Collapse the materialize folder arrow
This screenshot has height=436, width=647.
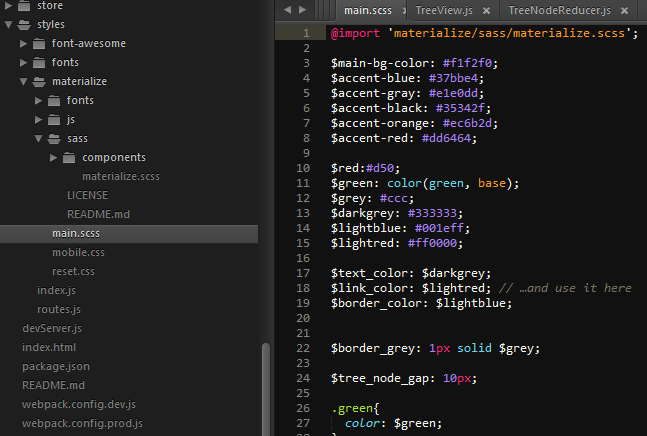(x=24, y=82)
